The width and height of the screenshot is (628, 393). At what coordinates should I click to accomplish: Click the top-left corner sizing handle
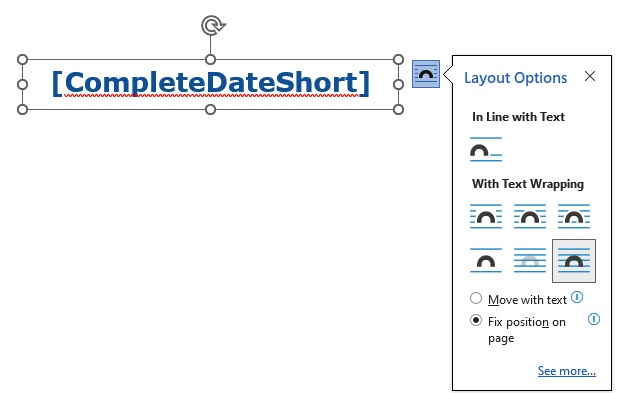coord(22,60)
